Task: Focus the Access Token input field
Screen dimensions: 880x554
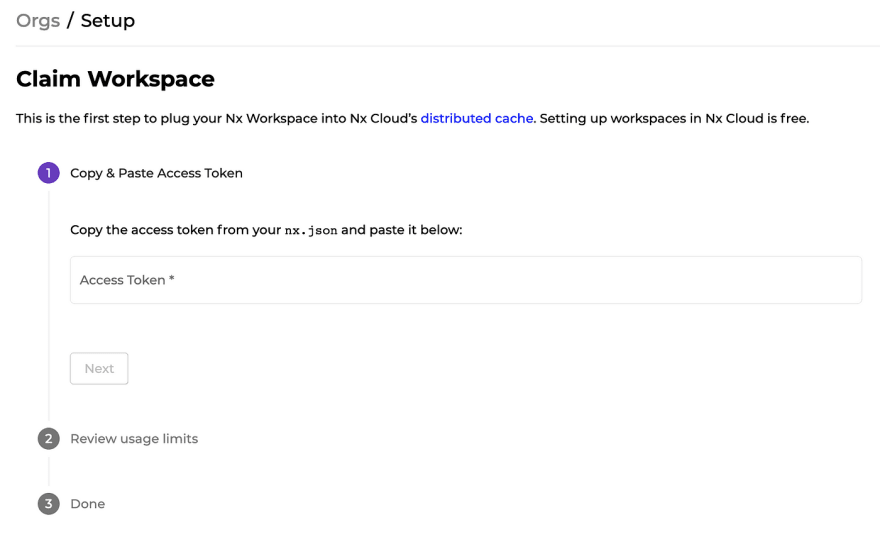Action: click(466, 280)
